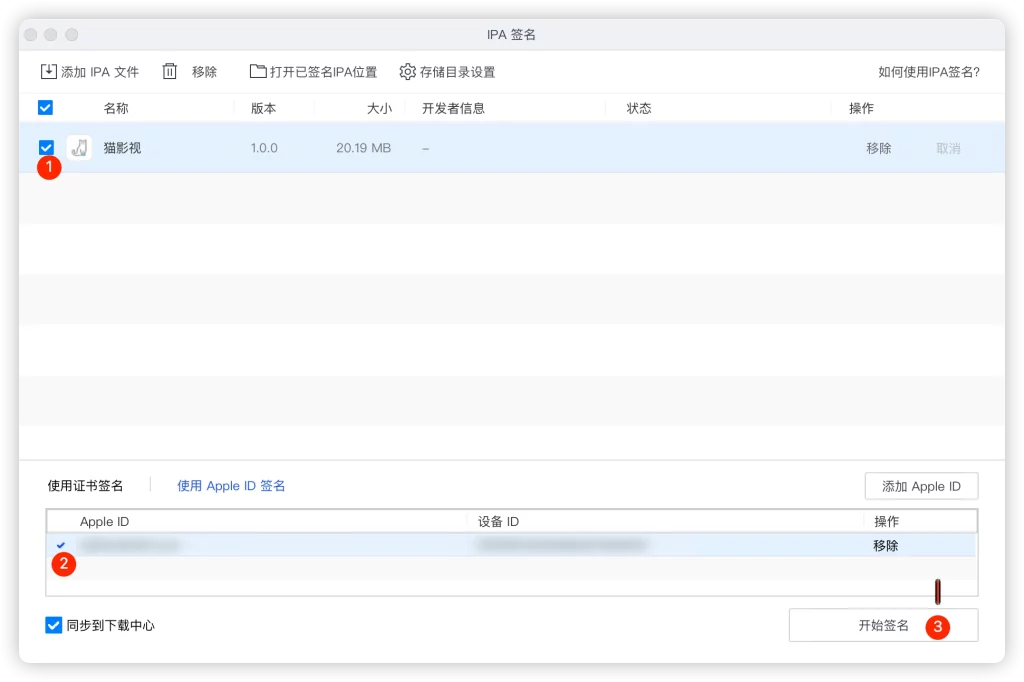Screen dimensions: 1024x682
Task: Open 存储目录设置 via the gear icon
Action: click(406, 71)
